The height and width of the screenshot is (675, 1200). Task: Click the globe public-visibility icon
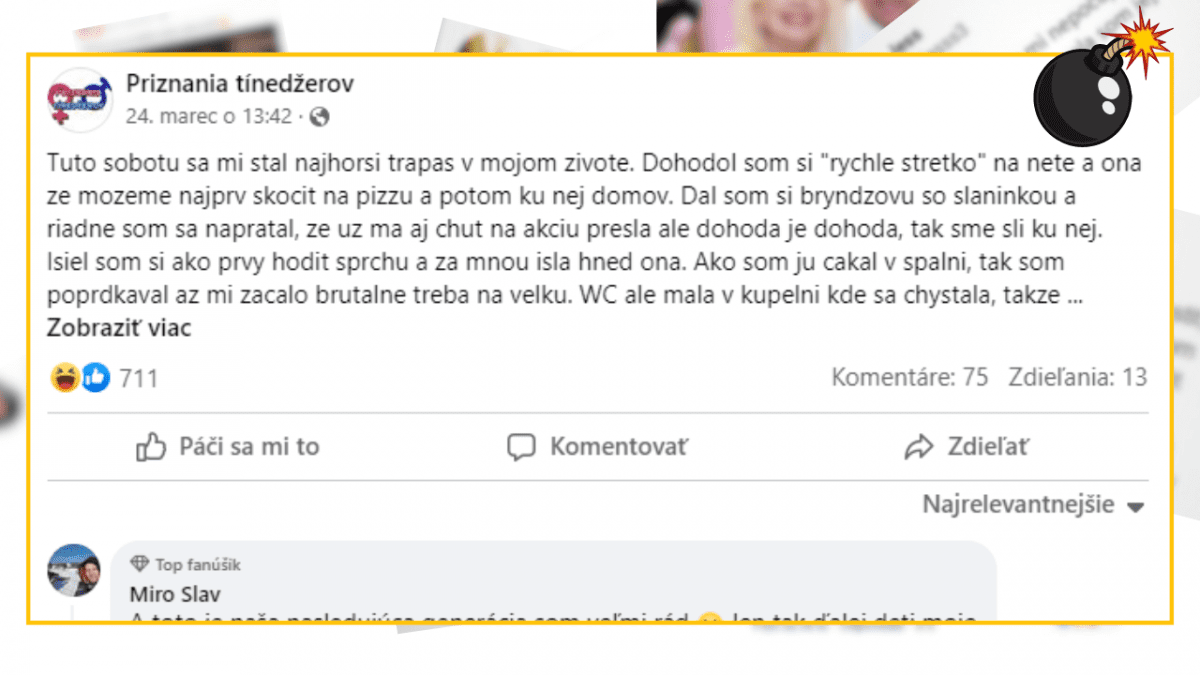(320, 117)
